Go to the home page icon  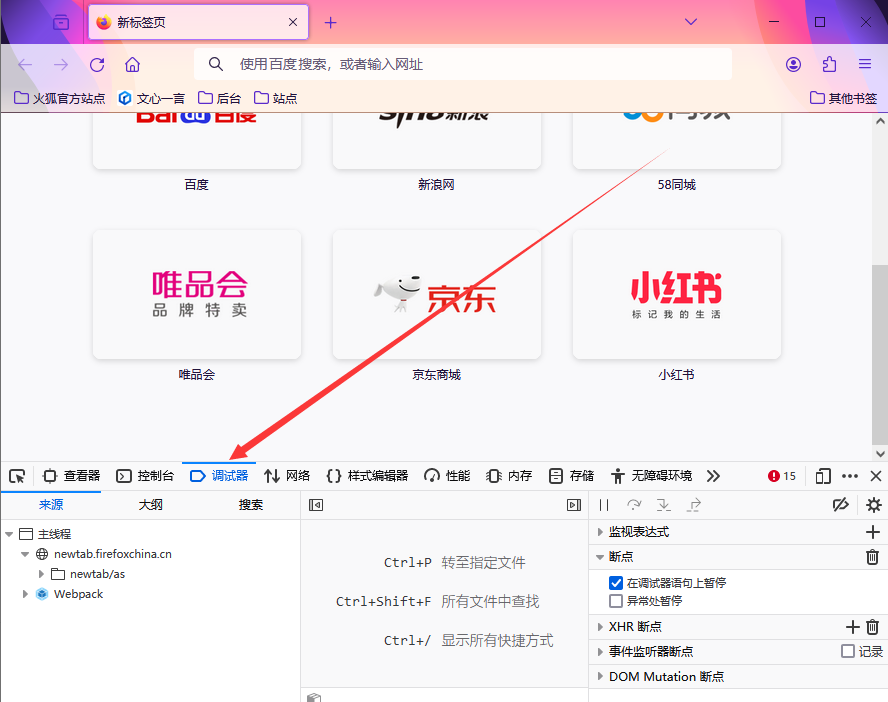coord(133,65)
